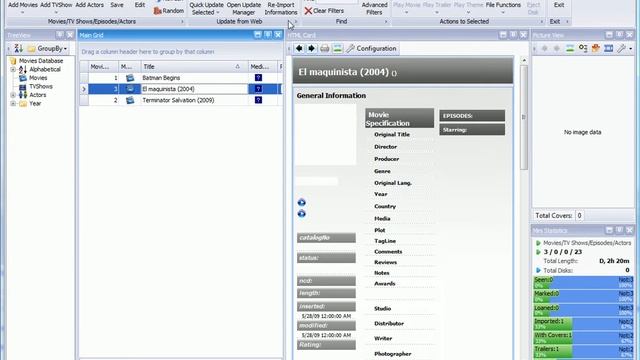This screenshot has width=640, height=360.
Task: Click the green layout icon in Picture View toolbar
Action: click(x=570, y=49)
